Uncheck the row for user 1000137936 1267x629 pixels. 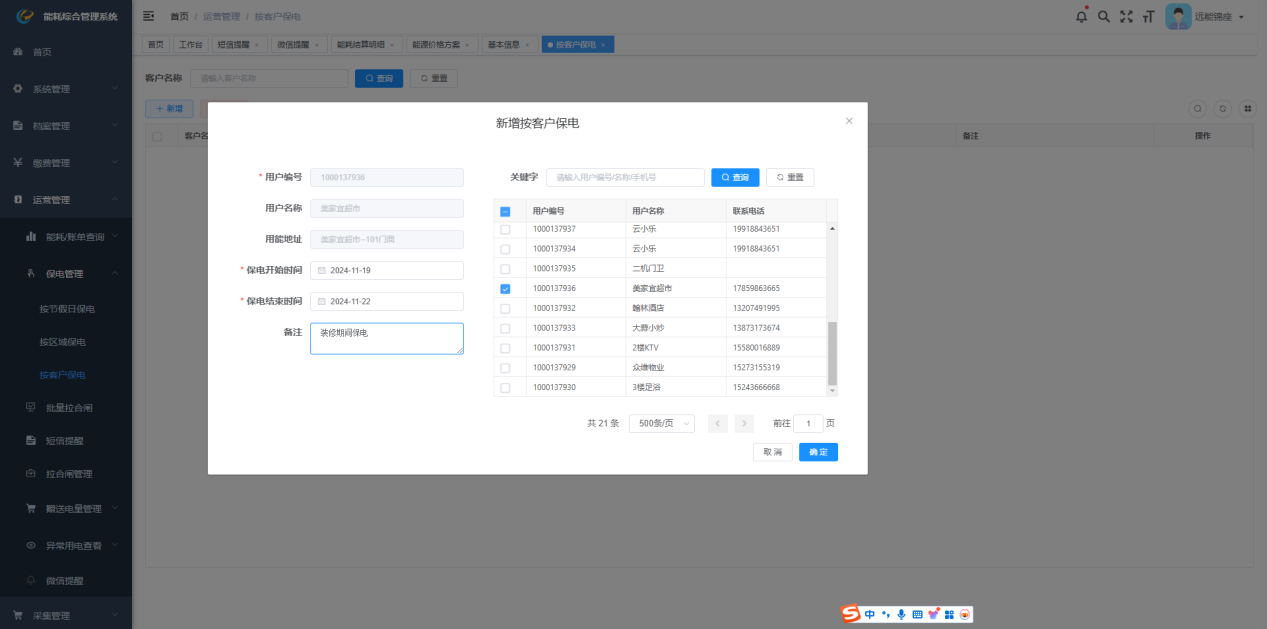click(505, 289)
